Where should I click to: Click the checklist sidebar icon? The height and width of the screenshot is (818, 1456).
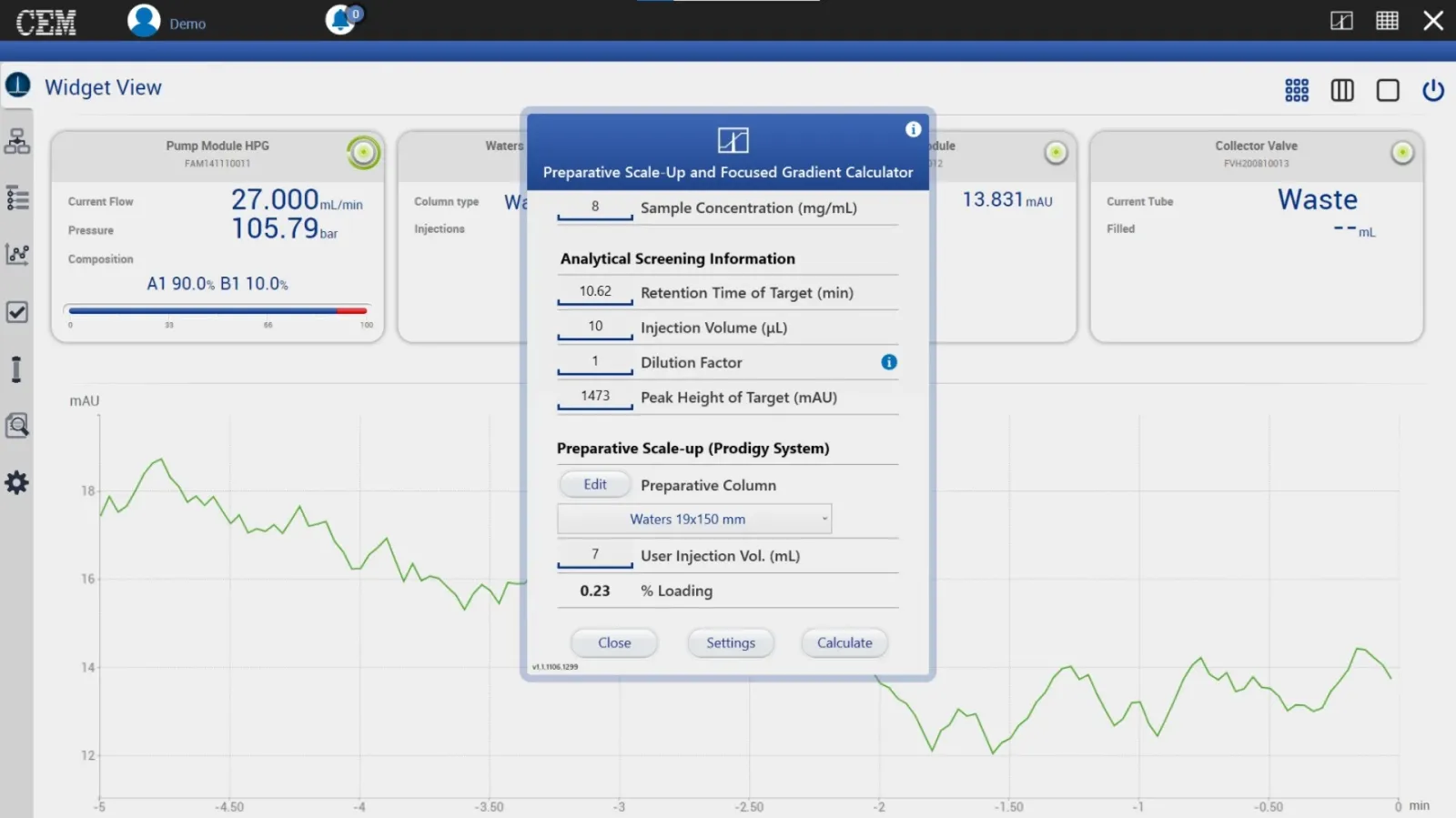[x=16, y=312]
